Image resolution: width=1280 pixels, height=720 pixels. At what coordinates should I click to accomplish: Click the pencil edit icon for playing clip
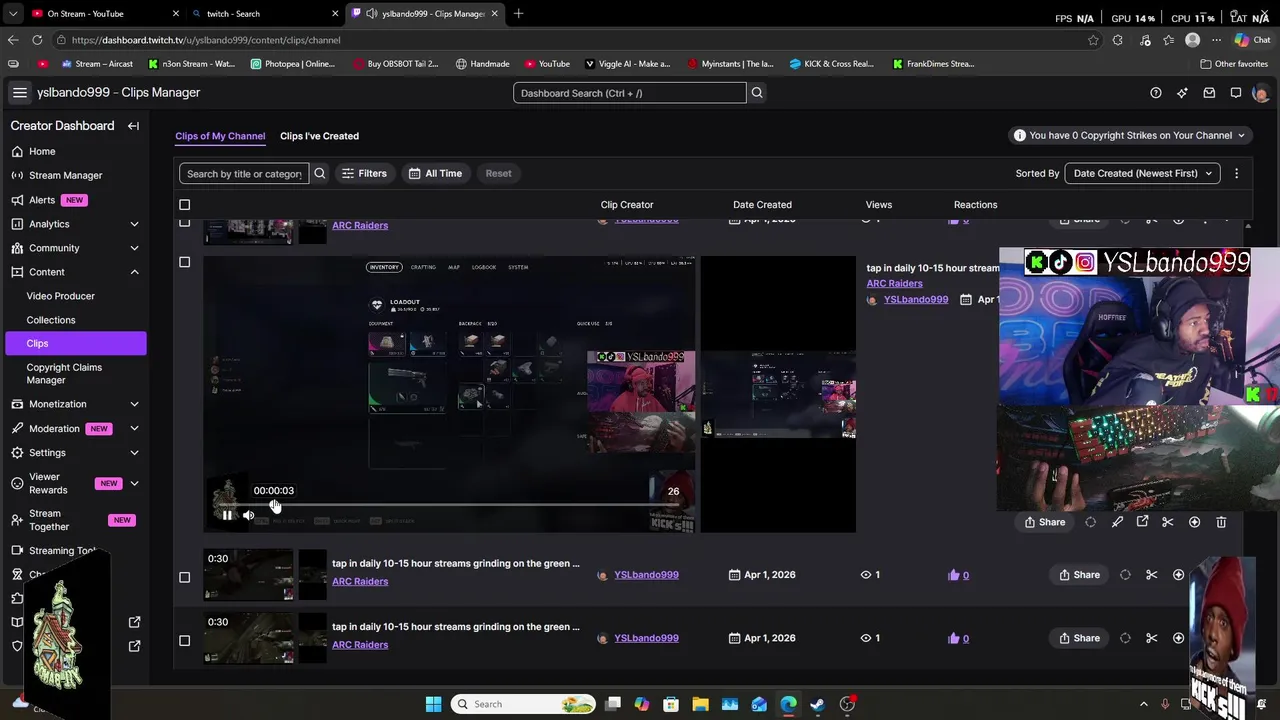click(x=1117, y=522)
